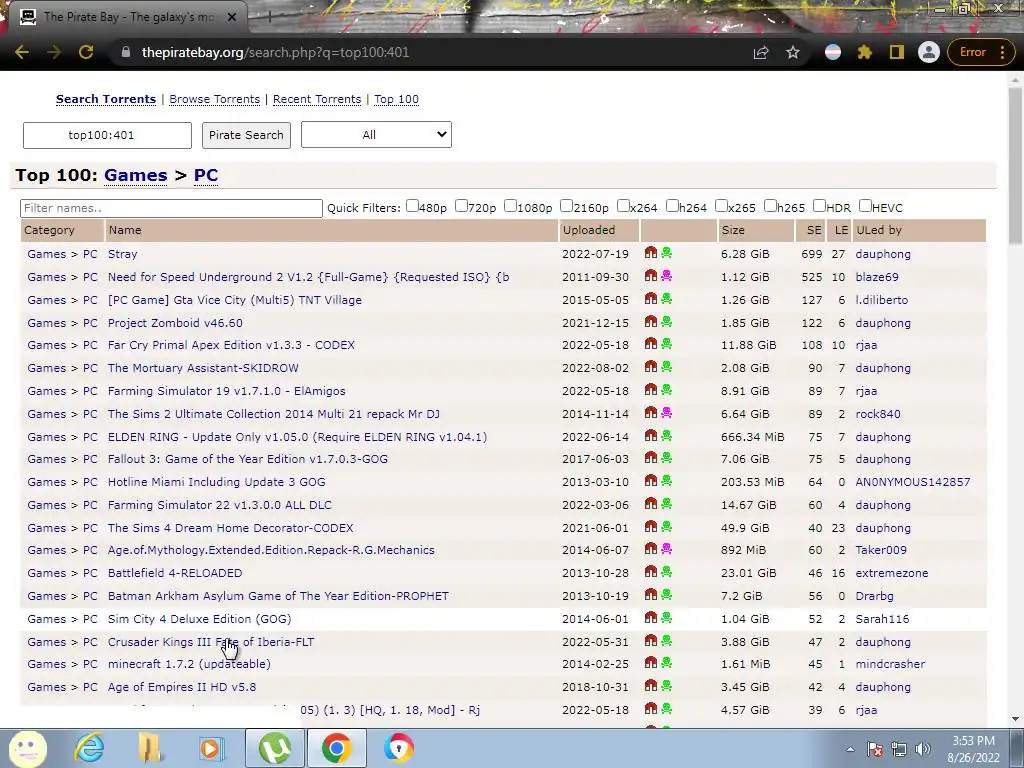1024x768 pixels.
Task: Open Internet Explorer from taskbar
Action: click(x=89, y=748)
